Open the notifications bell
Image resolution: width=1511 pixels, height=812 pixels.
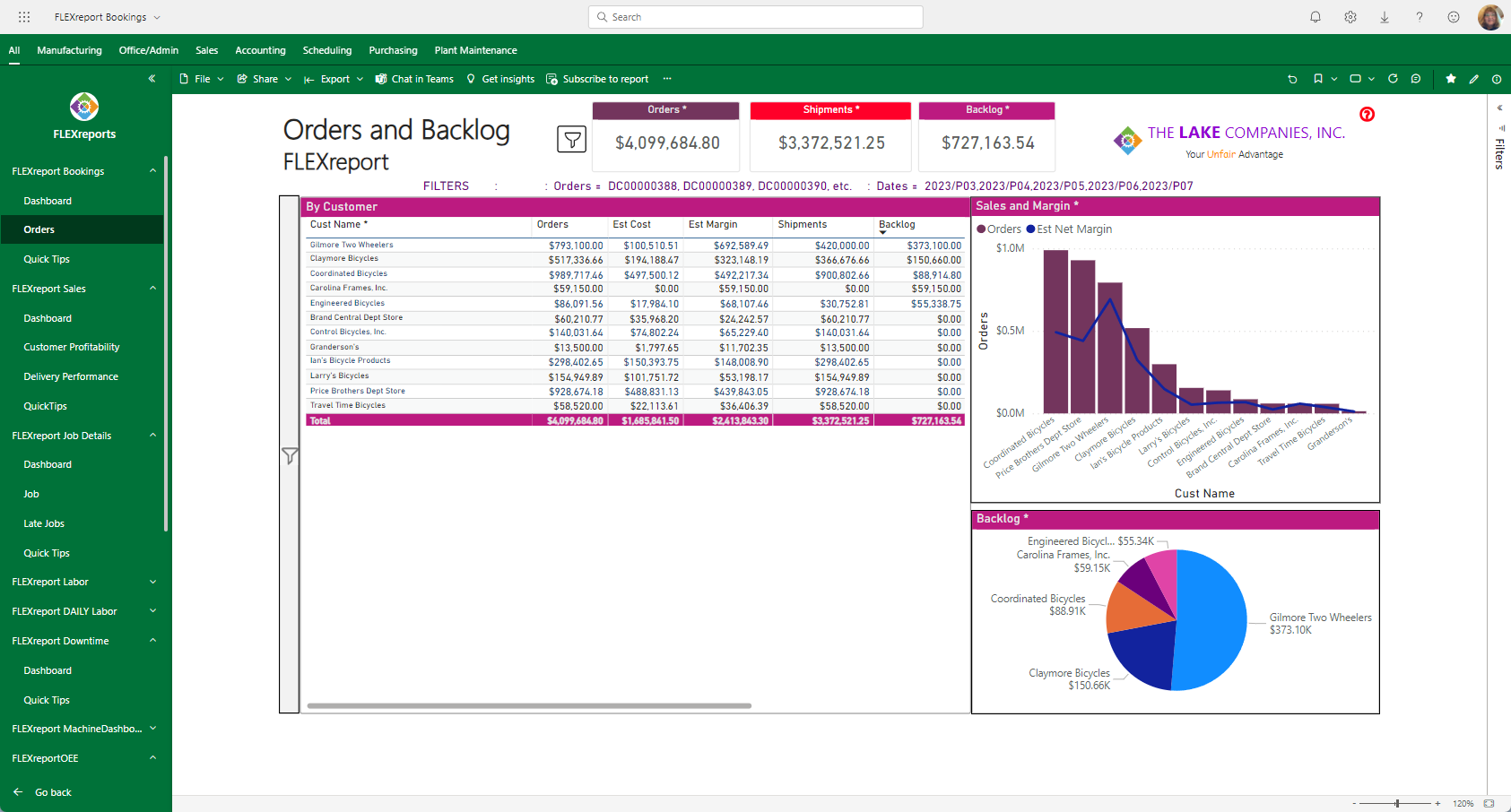[x=1316, y=17]
